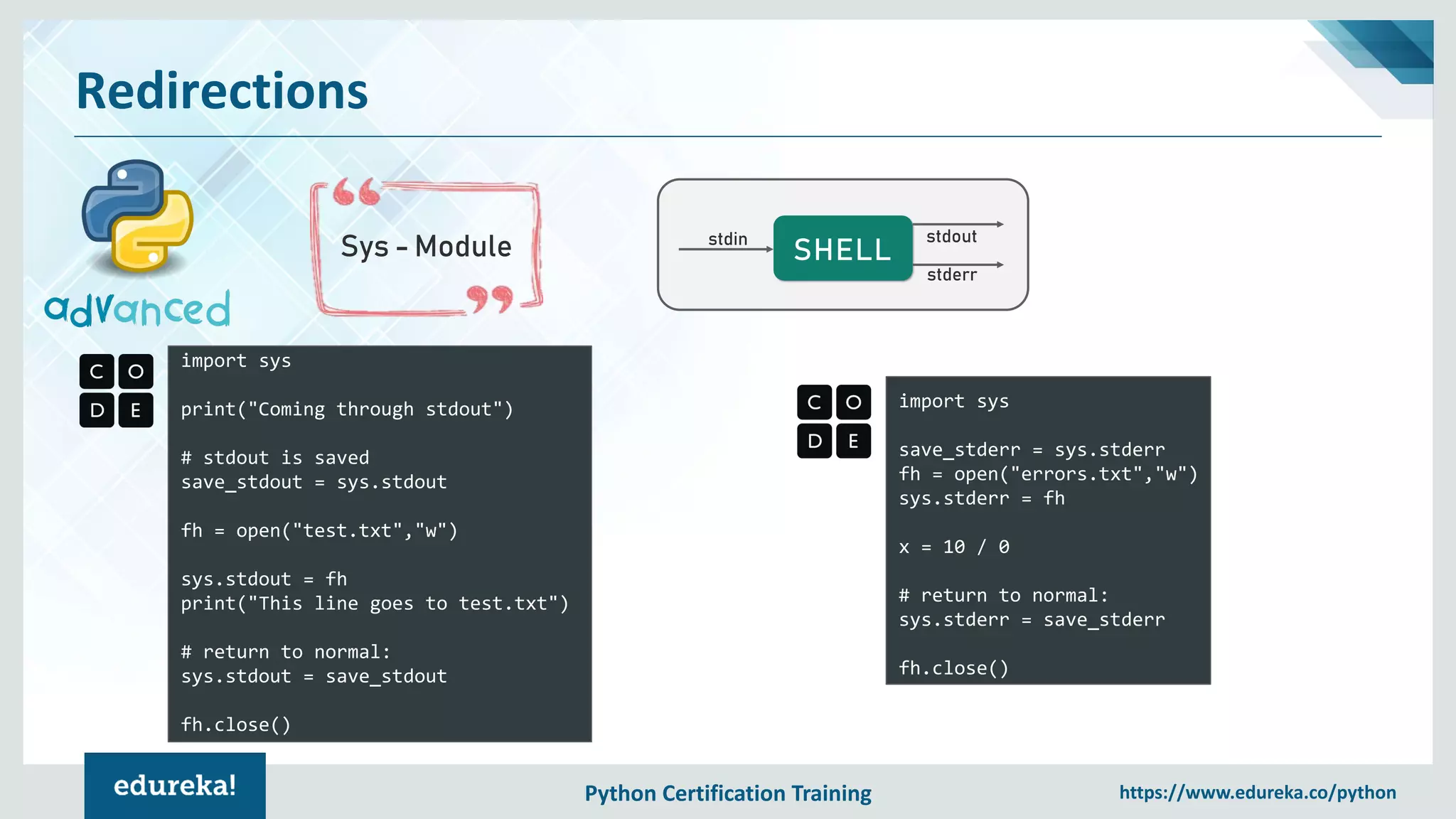
Task: Click '# return to normal:' in left code
Action: (286, 652)
